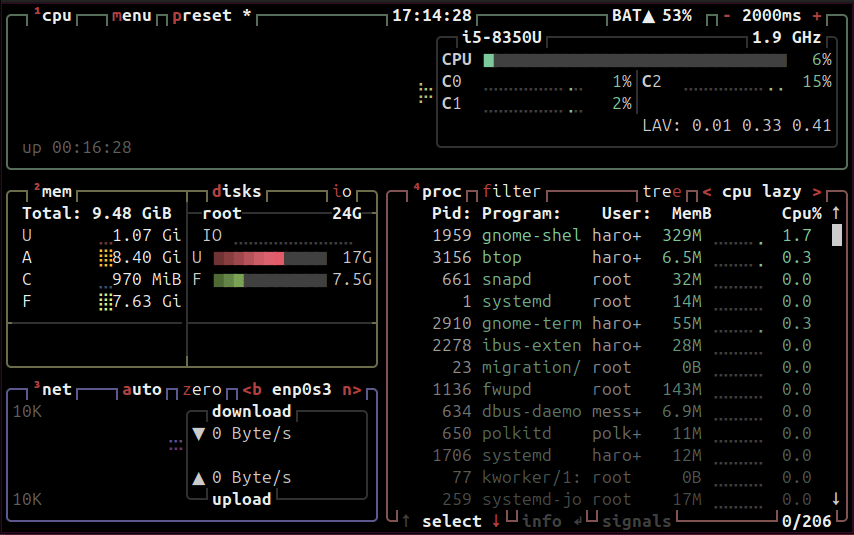Select the kworker/1: process row
The image size is (854, 535).
tap(621, 477)
